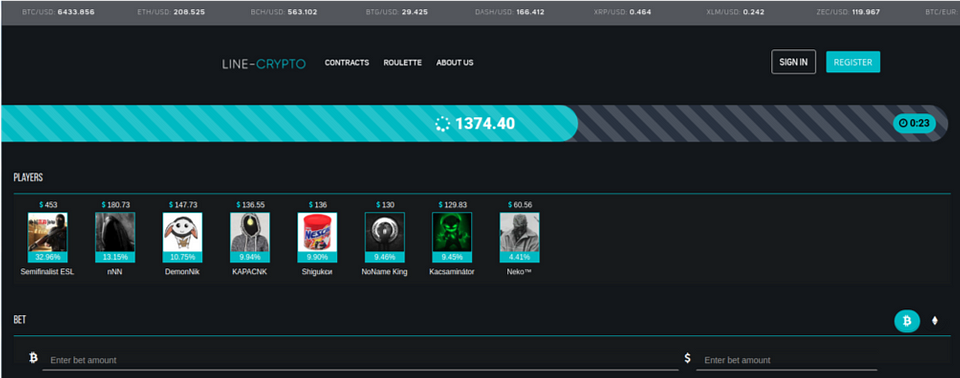Select the Ethereum currency icon in Bet section
This screenshot has height=378, width=960.
tap(934, 320)
